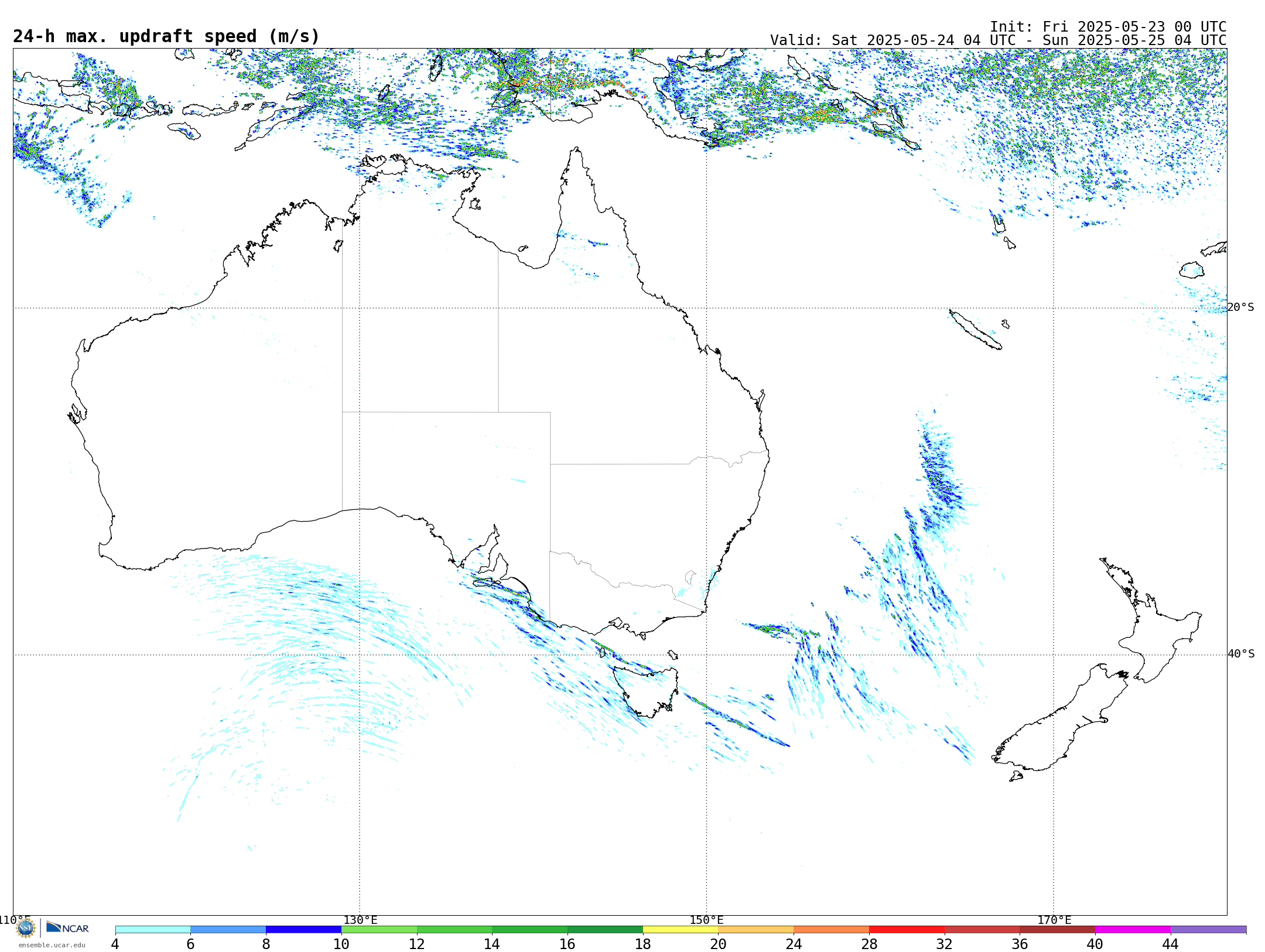Click the colorbar tick label '10'
Viewport: 1265px width, 952px height.
(x=341, y=944)
